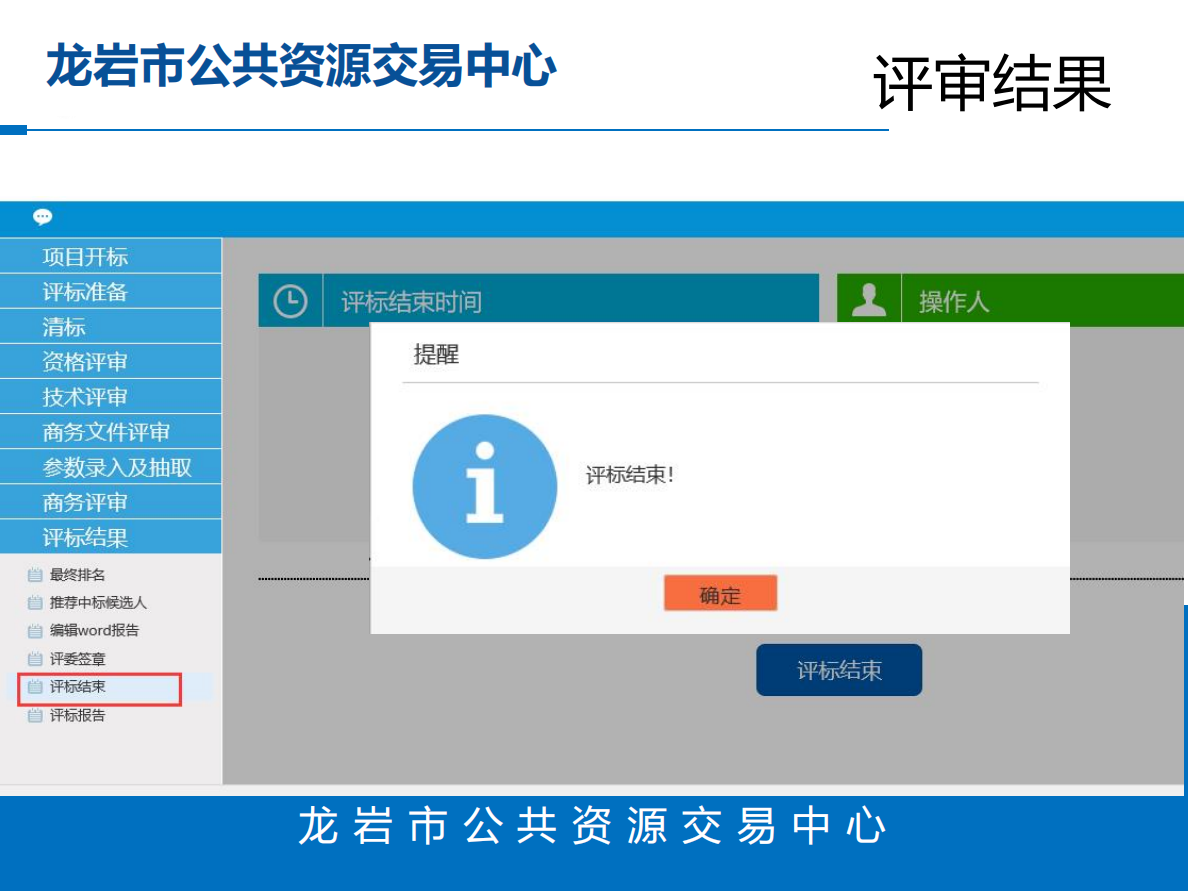Select 评标报告 in the sidebar tree
The height and width of the screenshot is (891, 1188).
tap(77, 715)
